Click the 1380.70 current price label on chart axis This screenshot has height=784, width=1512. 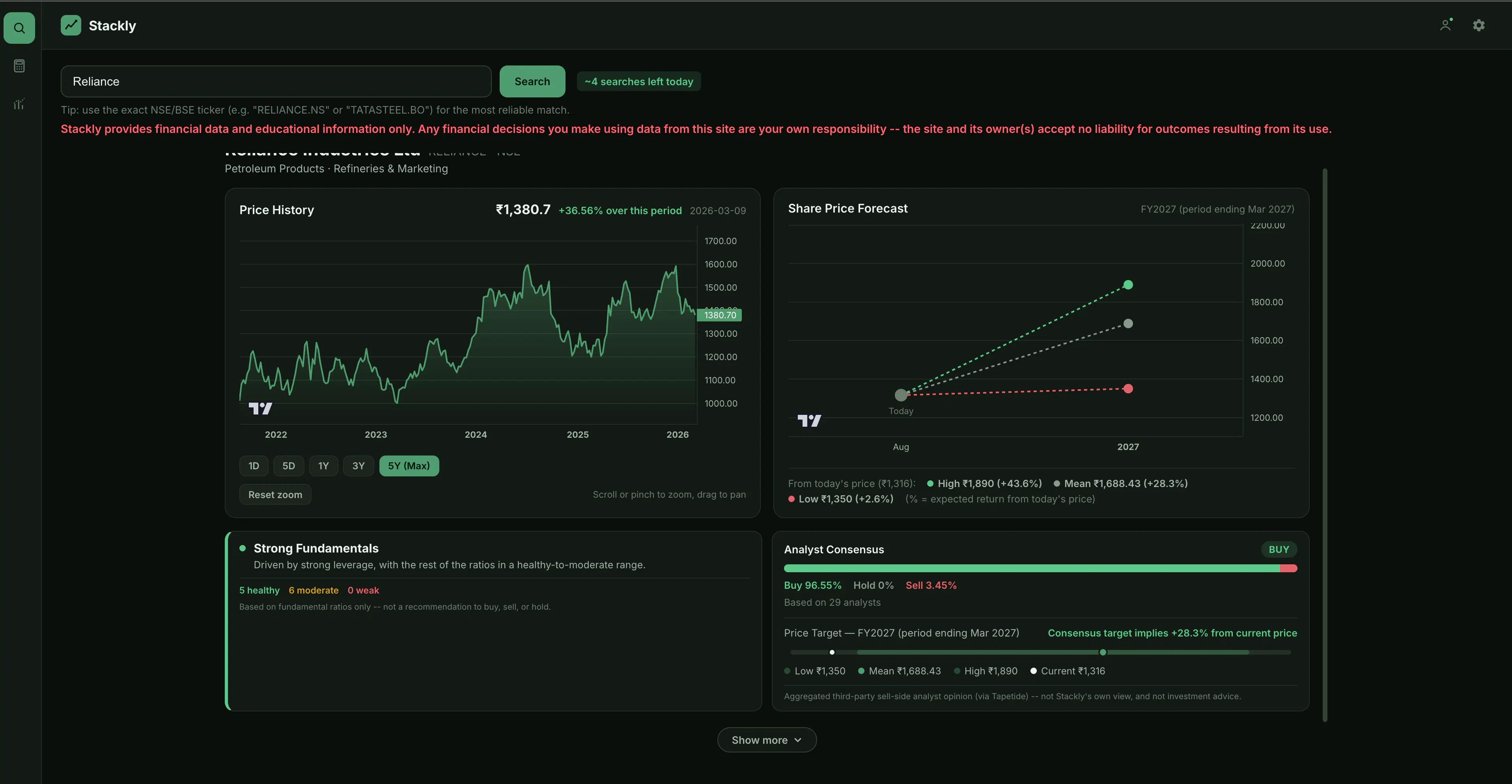pyautogui.click(x=720, y=315)
